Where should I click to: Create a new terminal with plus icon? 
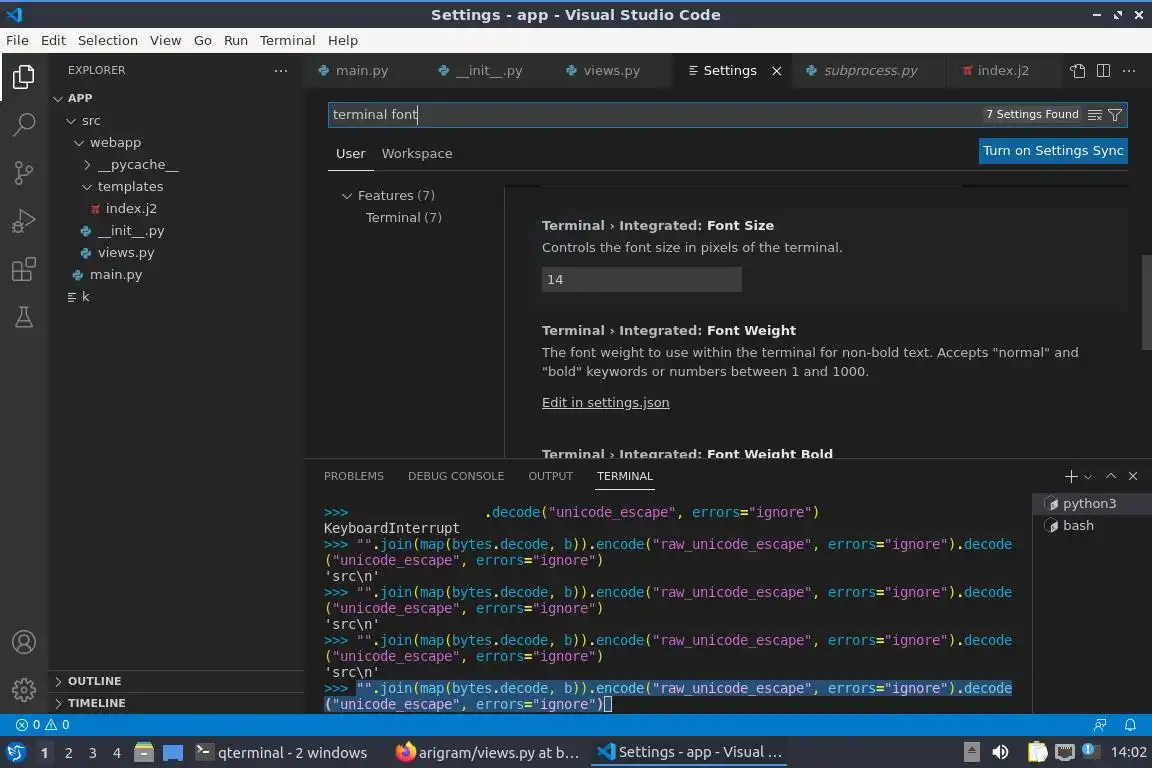pyautogui.click(x=1071, y=476)
